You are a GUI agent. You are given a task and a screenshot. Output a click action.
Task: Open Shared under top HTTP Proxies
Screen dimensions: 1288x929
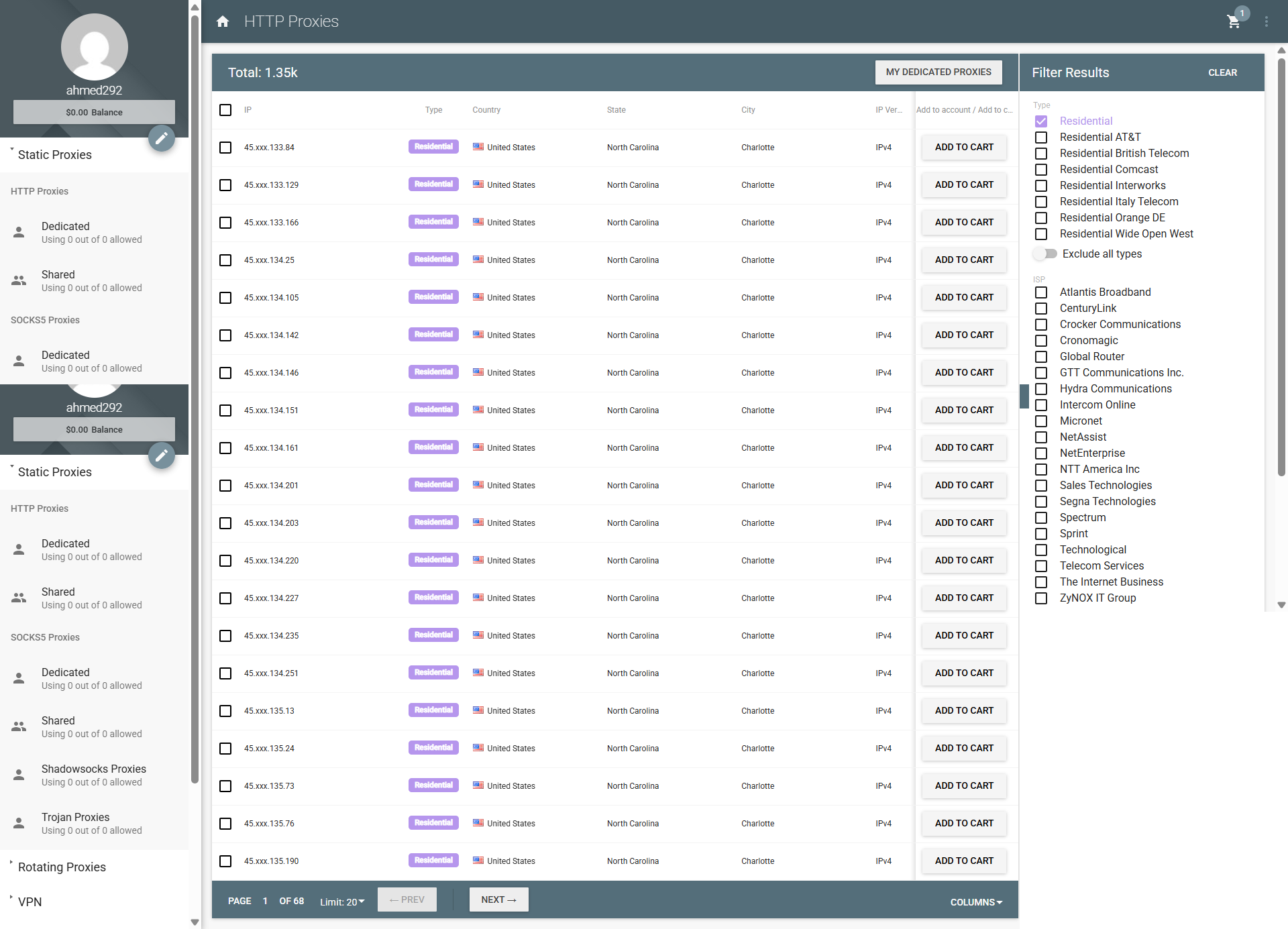point(92,281)
